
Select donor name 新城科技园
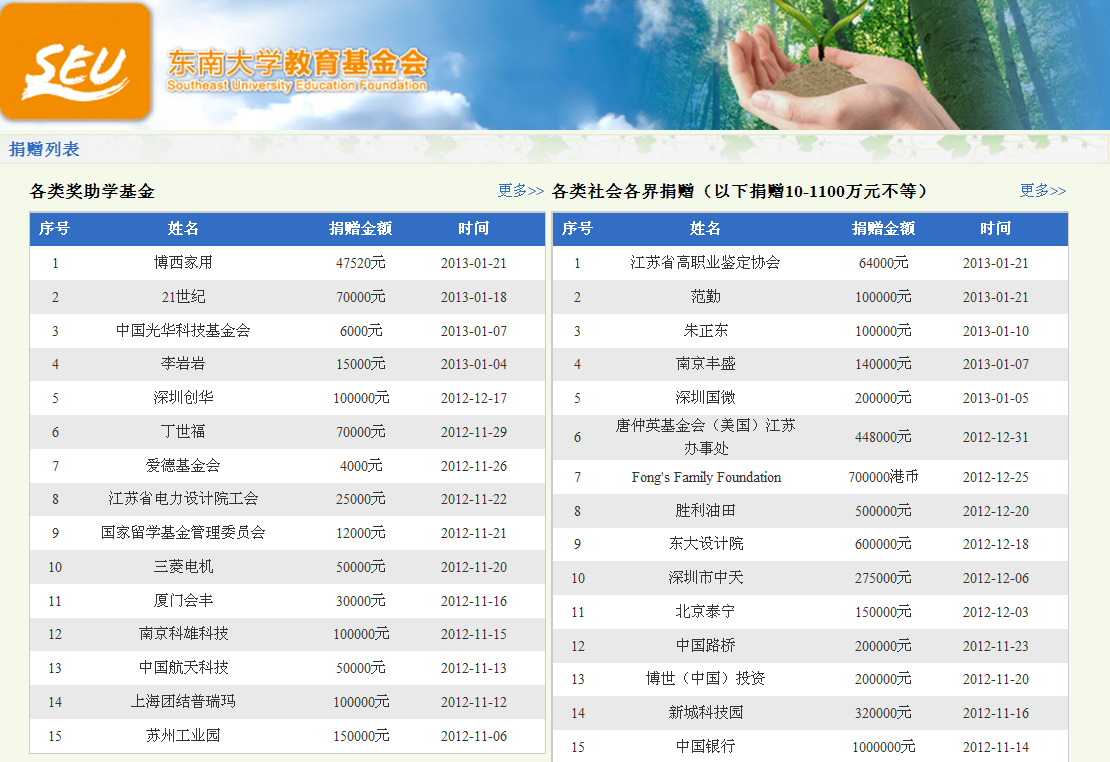pos(706,713)
